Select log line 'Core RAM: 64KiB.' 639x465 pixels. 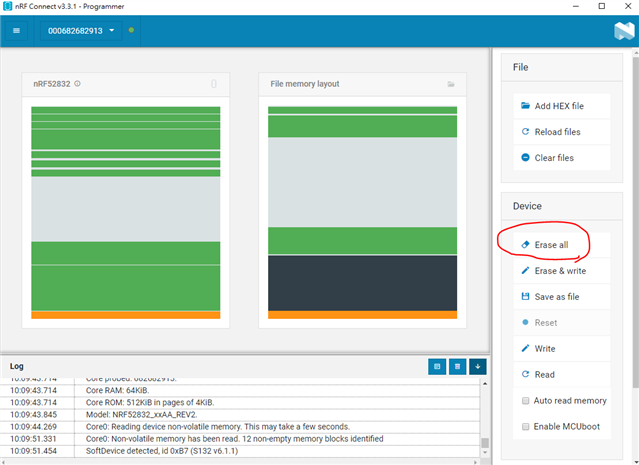point(117,390)
